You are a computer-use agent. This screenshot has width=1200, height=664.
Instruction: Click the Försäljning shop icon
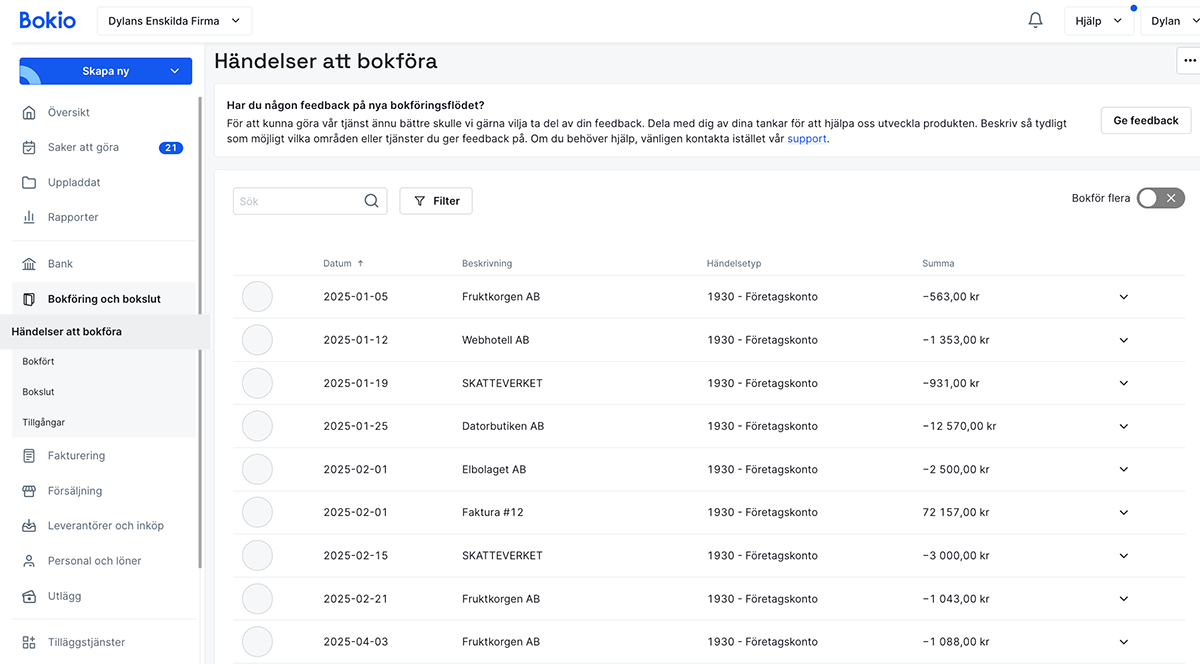(29, 491)
